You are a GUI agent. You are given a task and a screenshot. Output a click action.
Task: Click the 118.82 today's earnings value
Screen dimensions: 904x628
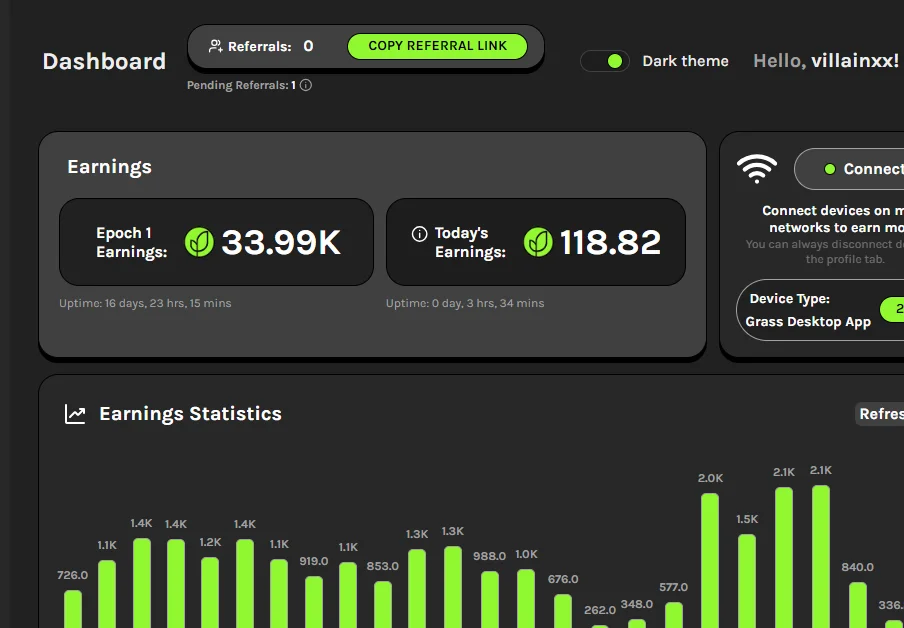pos(610,242)
